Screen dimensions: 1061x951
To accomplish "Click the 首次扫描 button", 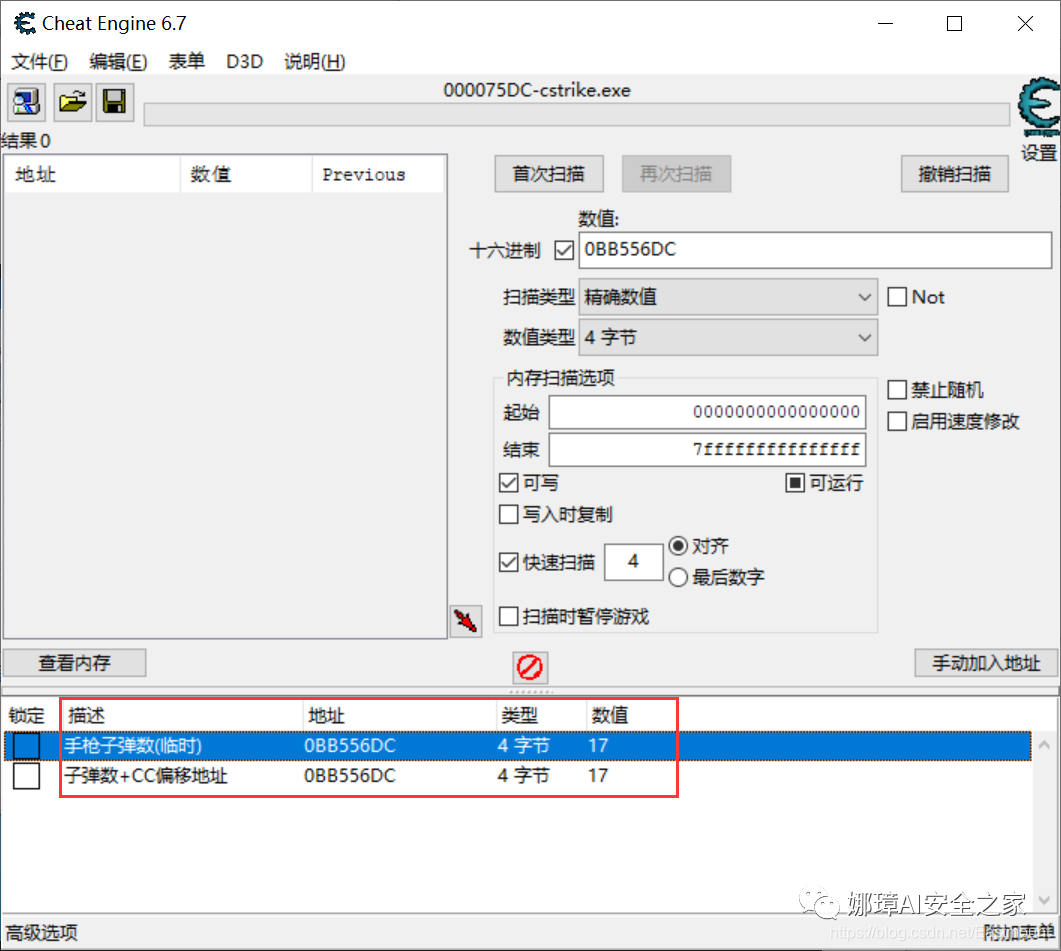I will 549,174.
